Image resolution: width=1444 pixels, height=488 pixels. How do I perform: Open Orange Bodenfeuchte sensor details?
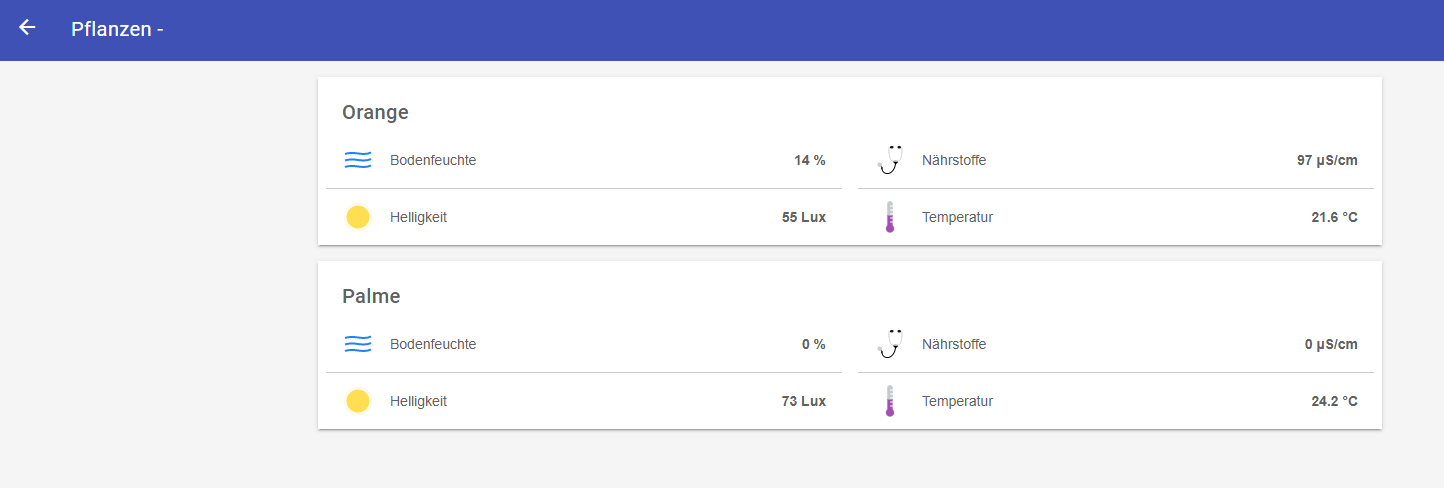(584, 160)
